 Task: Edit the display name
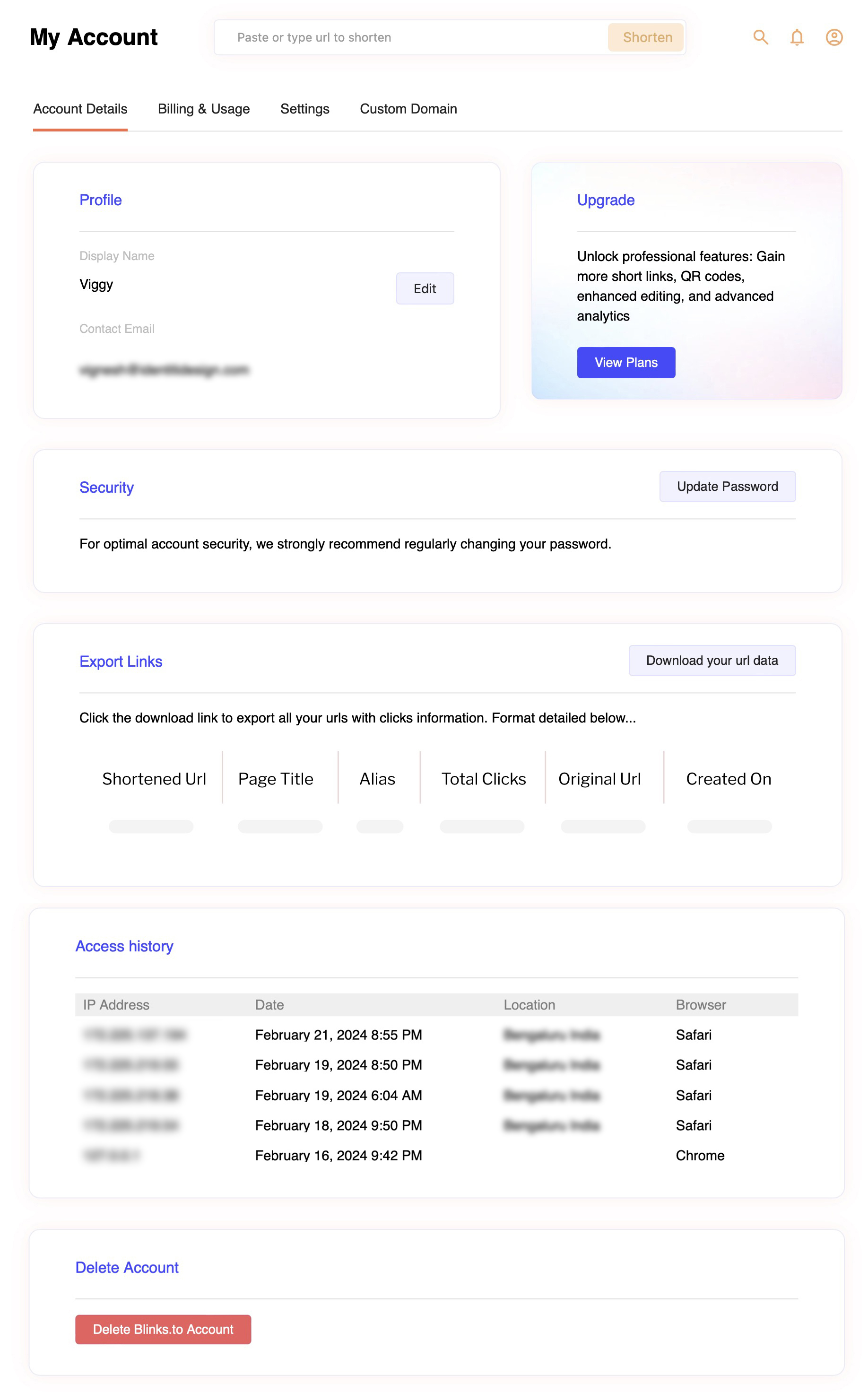coord(425,288)
